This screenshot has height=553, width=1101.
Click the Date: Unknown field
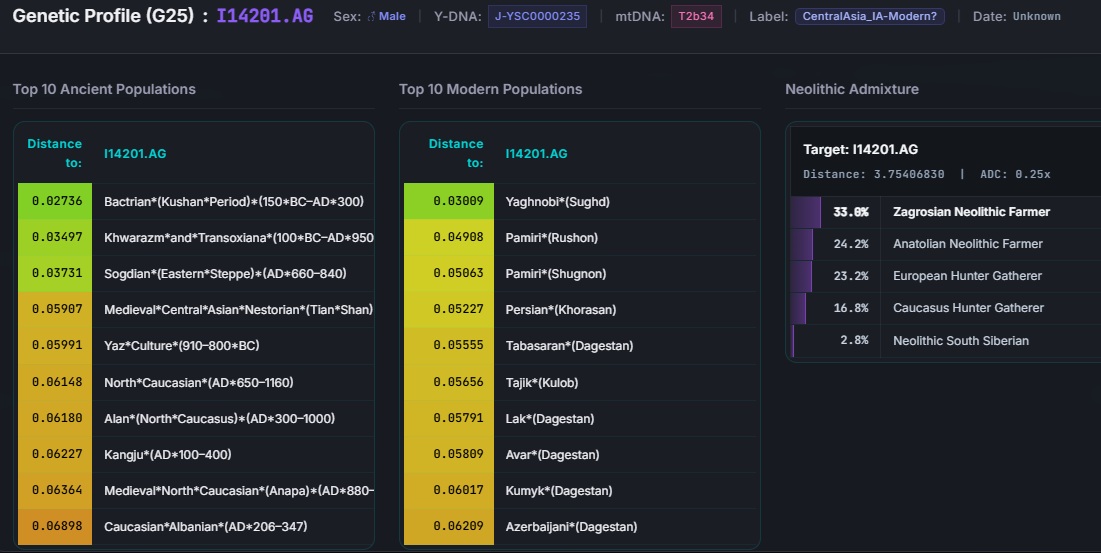click(1017, 16)
